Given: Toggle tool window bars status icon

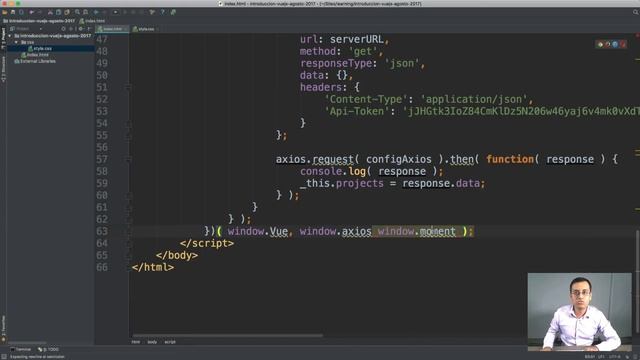Looking at the screenshot, I should point(3,357).
